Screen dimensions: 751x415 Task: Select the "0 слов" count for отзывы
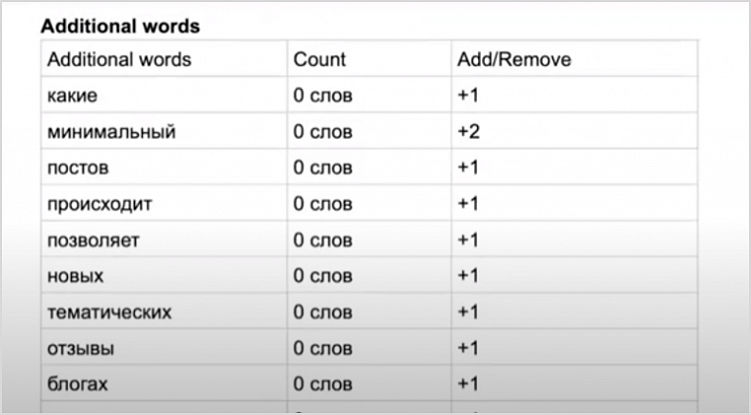tap(323, 348)
